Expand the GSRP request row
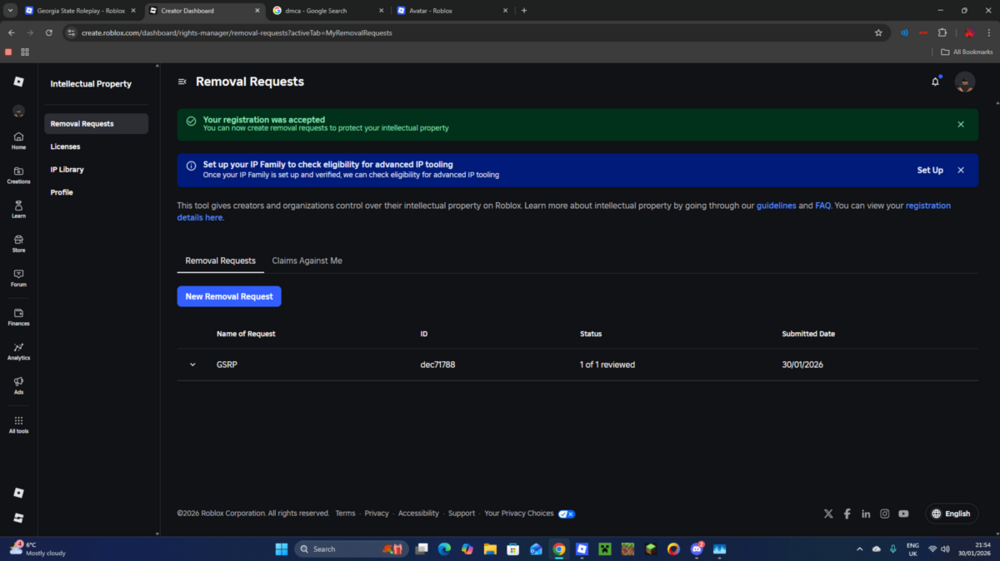 (193, 365)
